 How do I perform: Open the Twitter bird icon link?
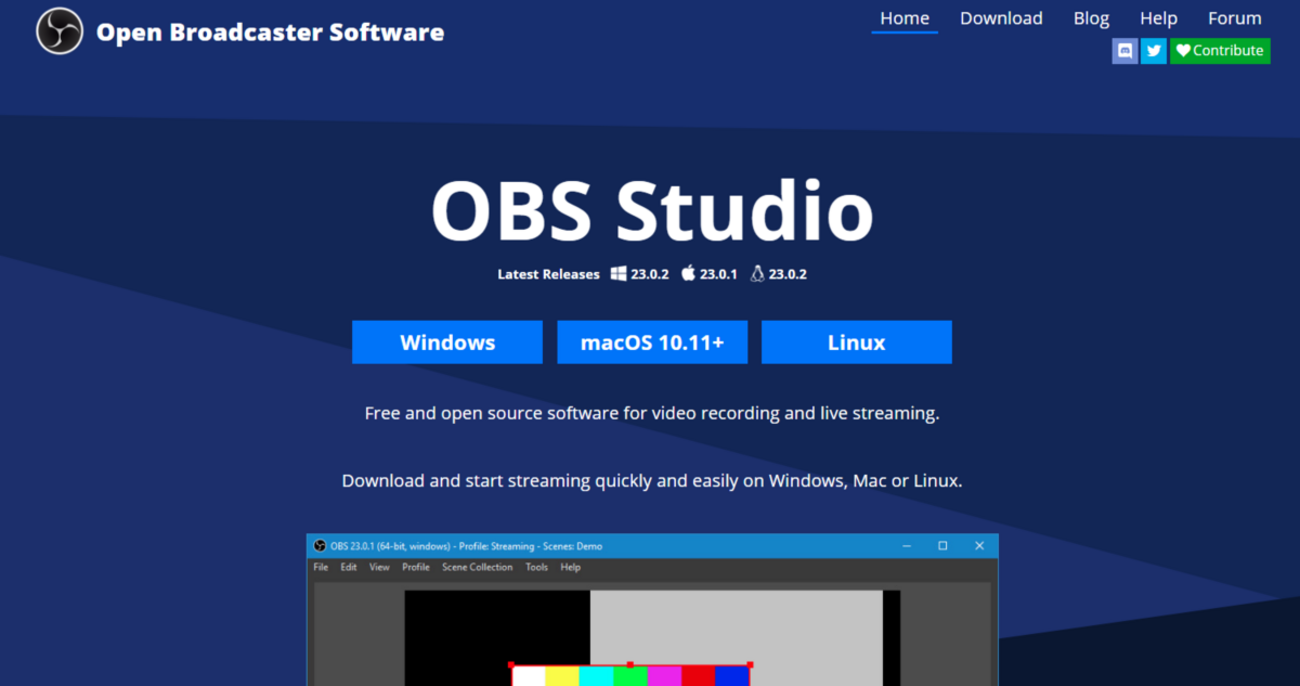[x=1154, y=51]
